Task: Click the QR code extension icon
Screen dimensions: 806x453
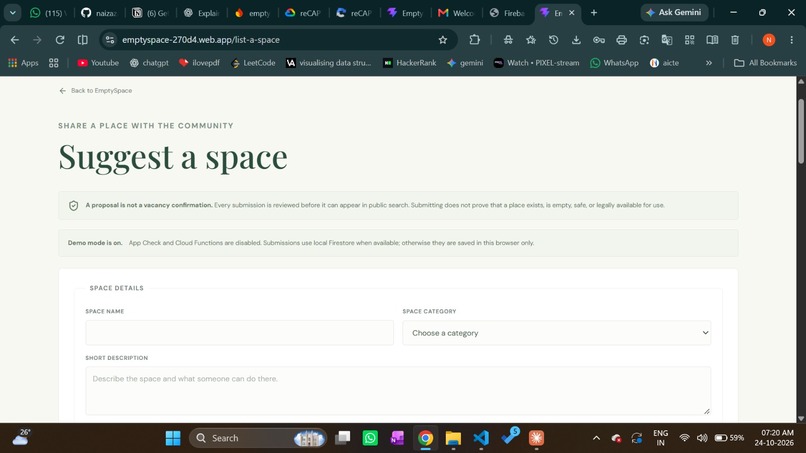Action: tap(689, 40)
